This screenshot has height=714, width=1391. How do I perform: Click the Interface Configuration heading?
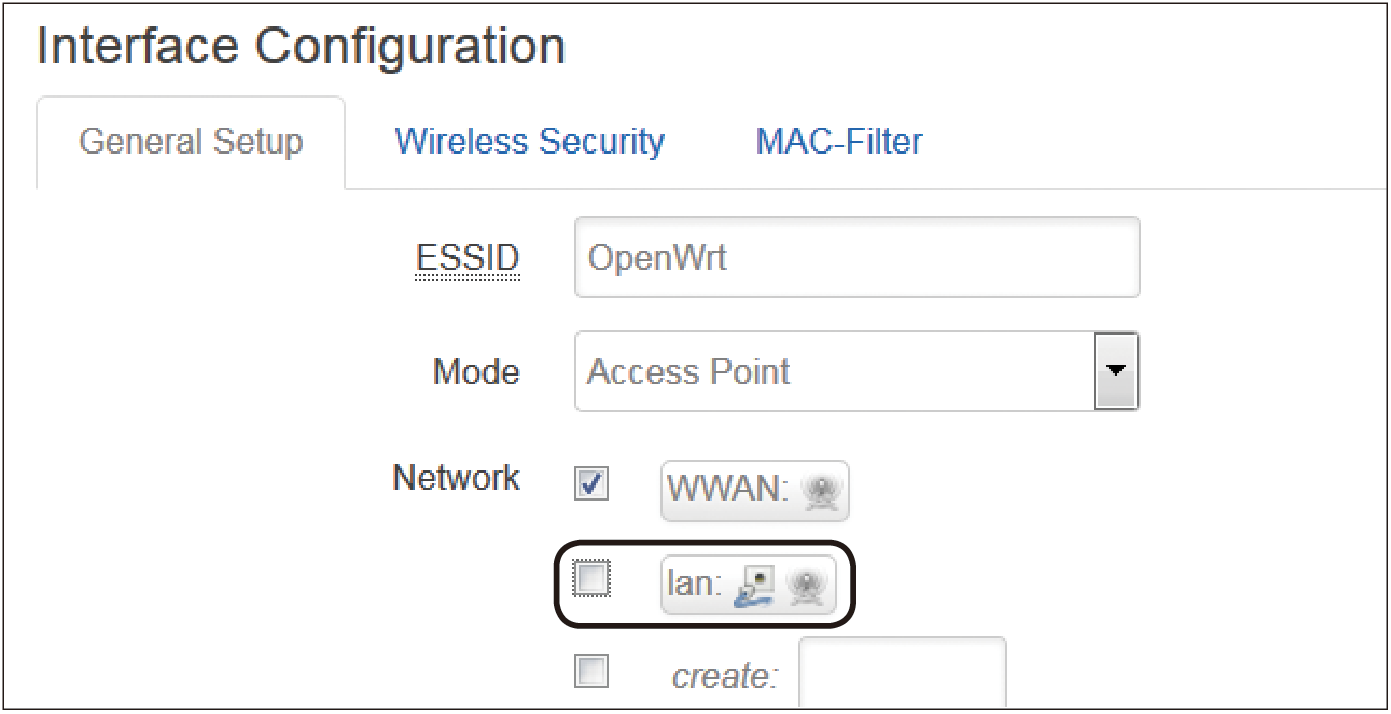301,46
